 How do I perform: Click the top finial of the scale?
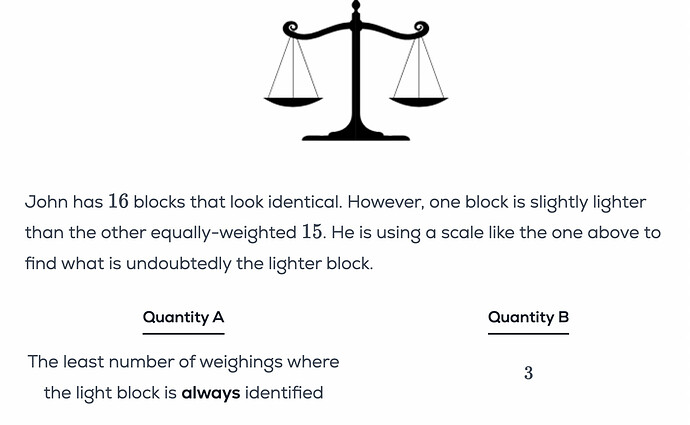[x=356, y=6]
